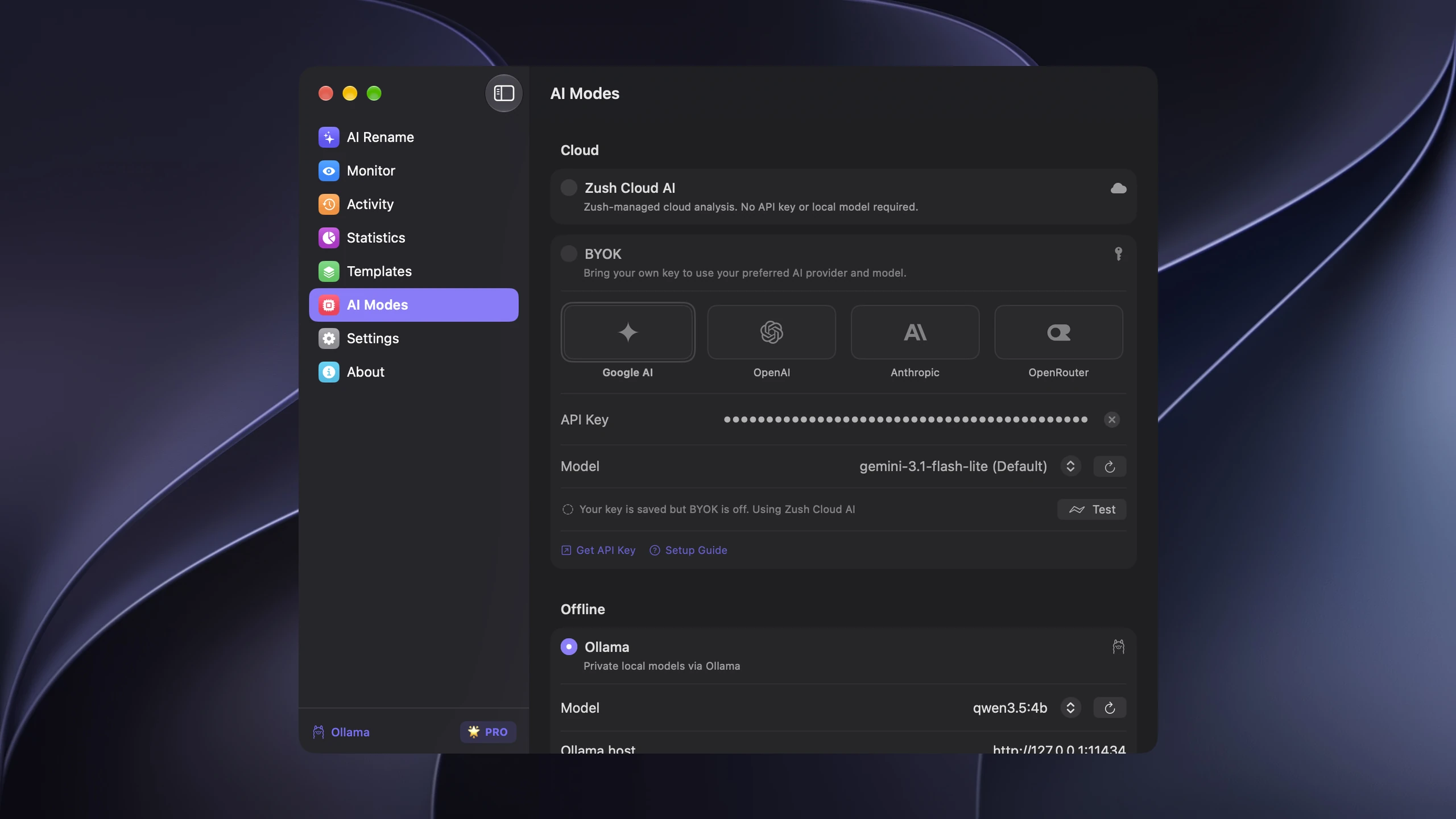Toggle the sidebar visibility button
Viewport: 1456px width, 819px height.
(x=503, y=93)
